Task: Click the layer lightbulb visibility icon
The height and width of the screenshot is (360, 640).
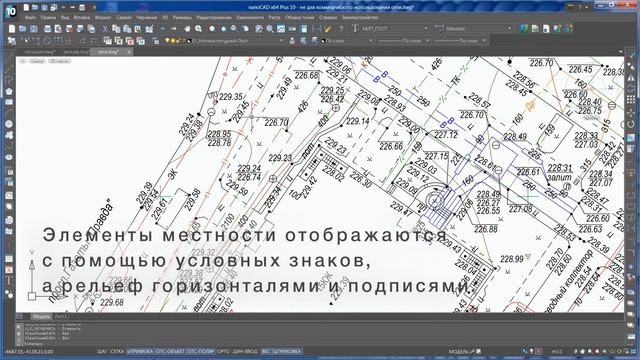Action: point(167,41)
